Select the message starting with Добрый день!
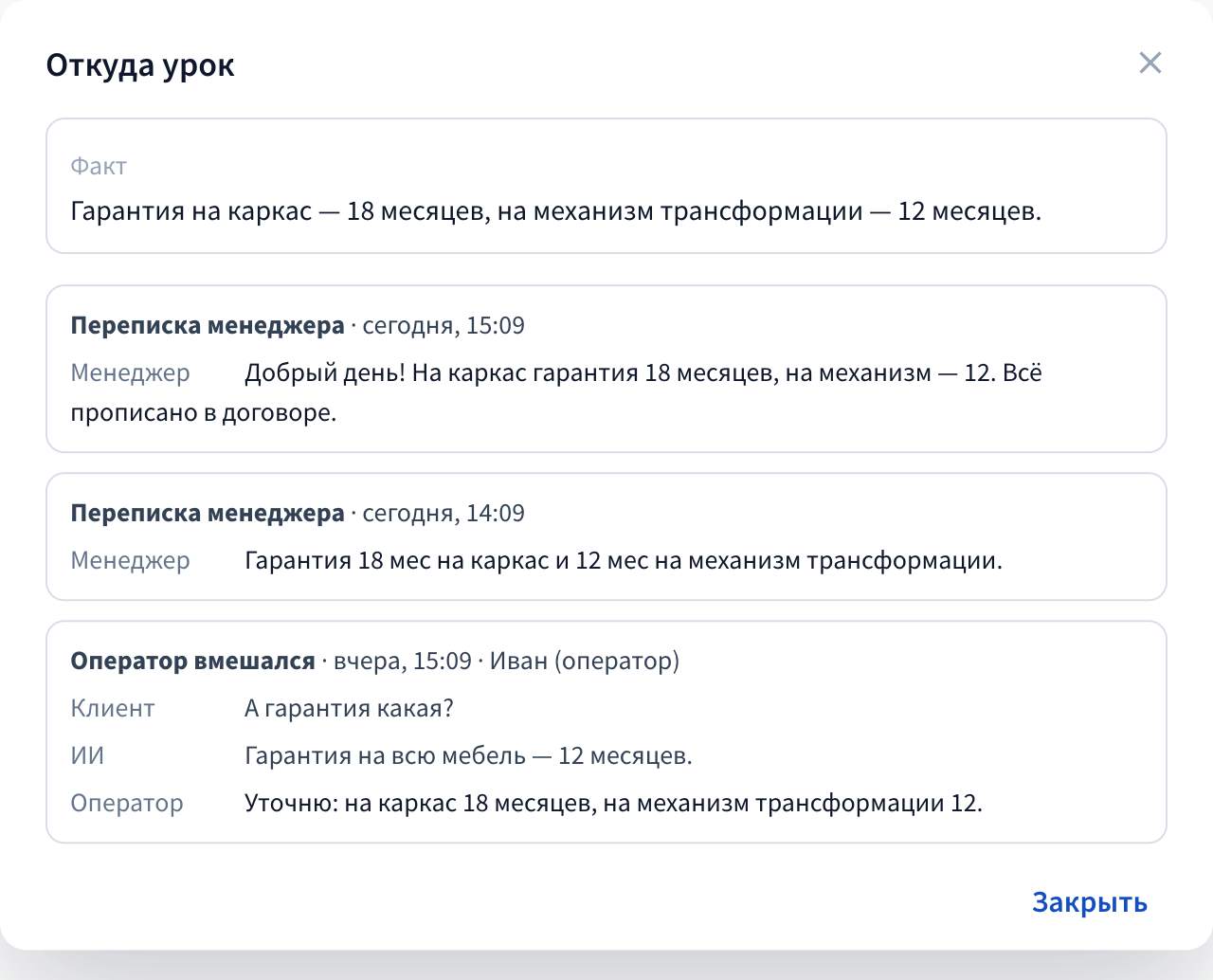 [x=556, y=393]
